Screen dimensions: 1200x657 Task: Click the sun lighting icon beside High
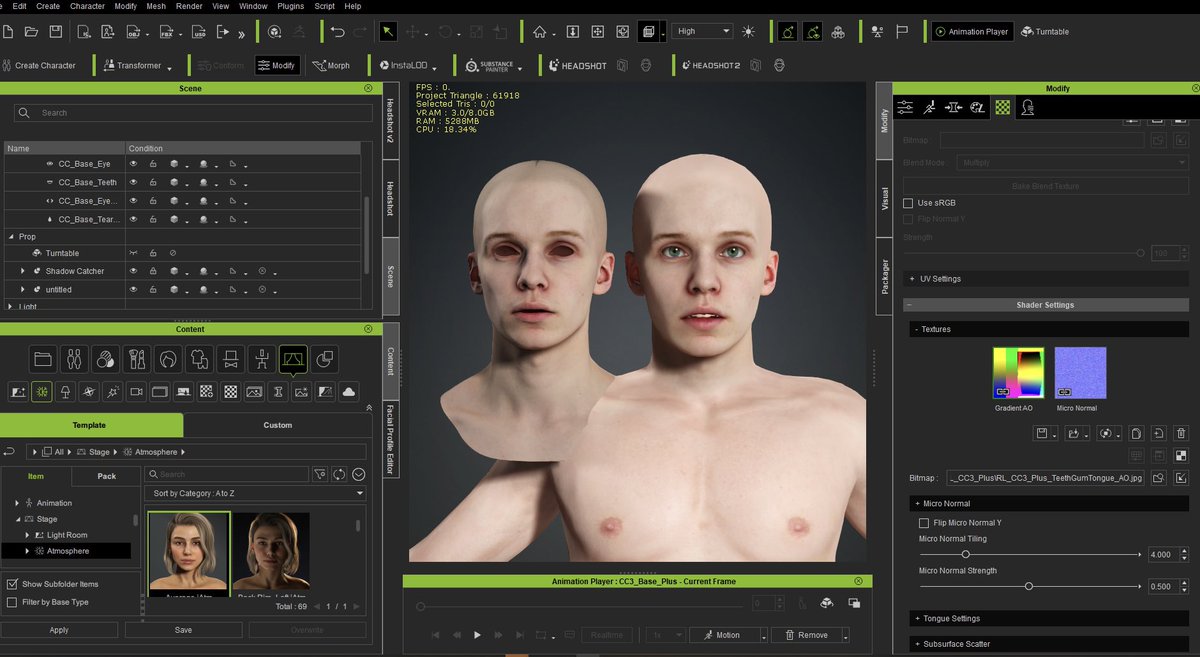click(749, 32)
